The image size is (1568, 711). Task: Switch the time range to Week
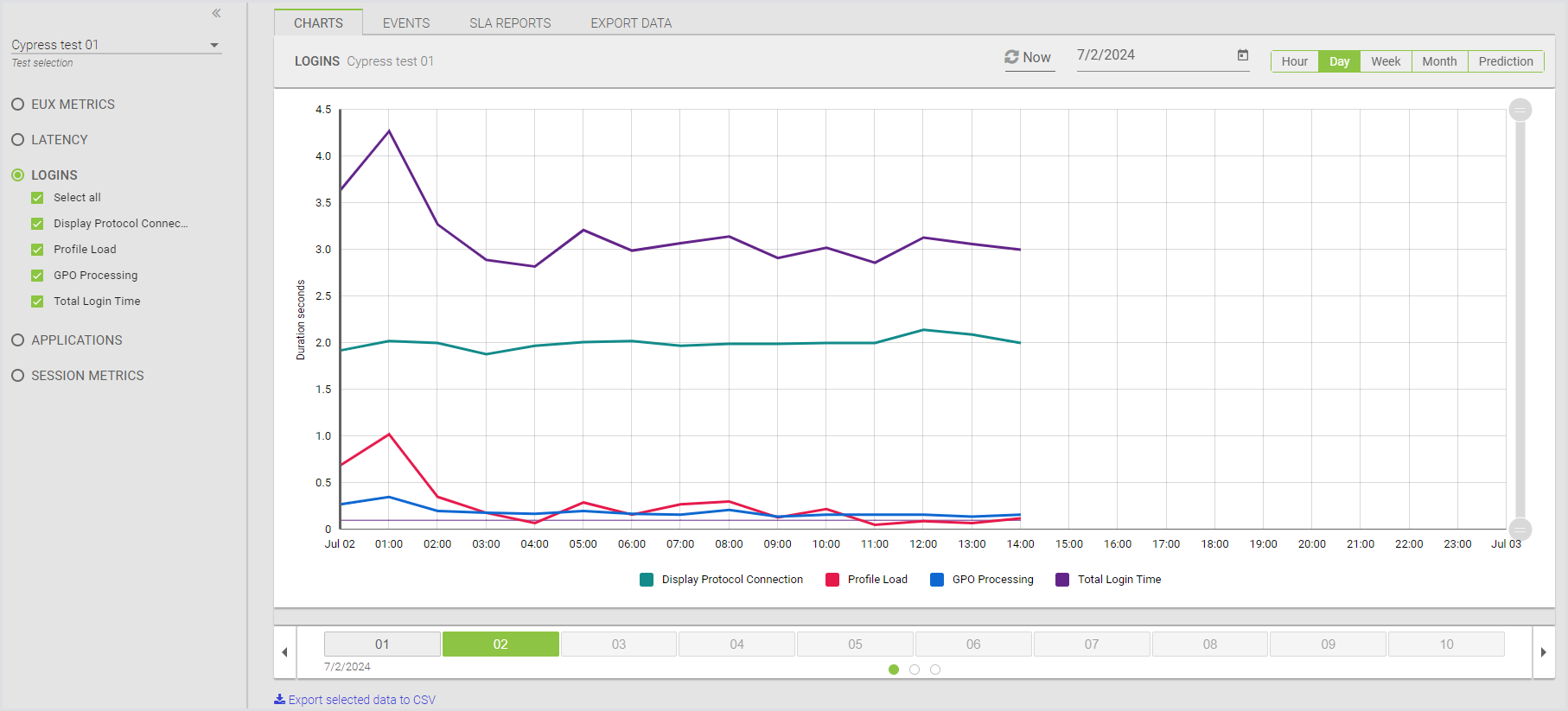coord(1385,61)
